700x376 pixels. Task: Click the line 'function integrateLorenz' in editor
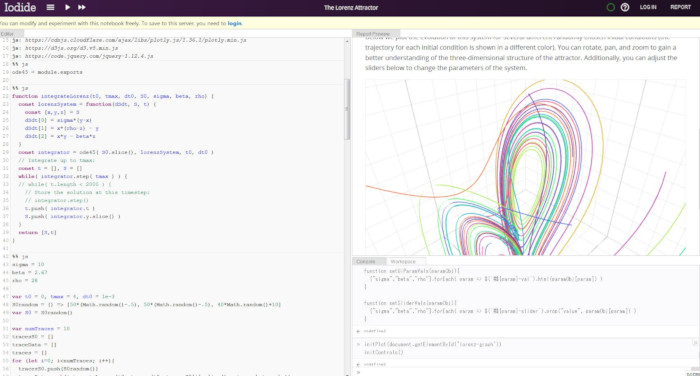click(113, 96)
